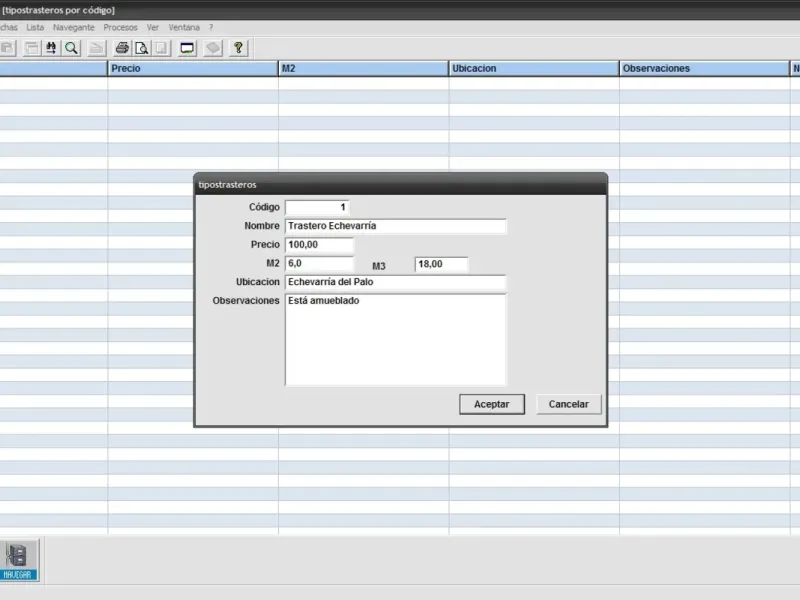
Task: Click the Cancelar button
Action: 569,404
